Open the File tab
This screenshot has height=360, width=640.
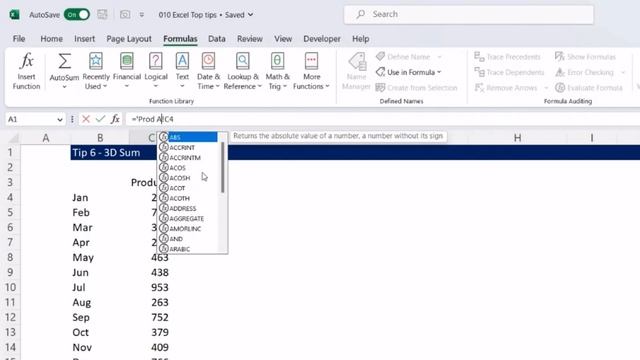click(x=19, y=39)
